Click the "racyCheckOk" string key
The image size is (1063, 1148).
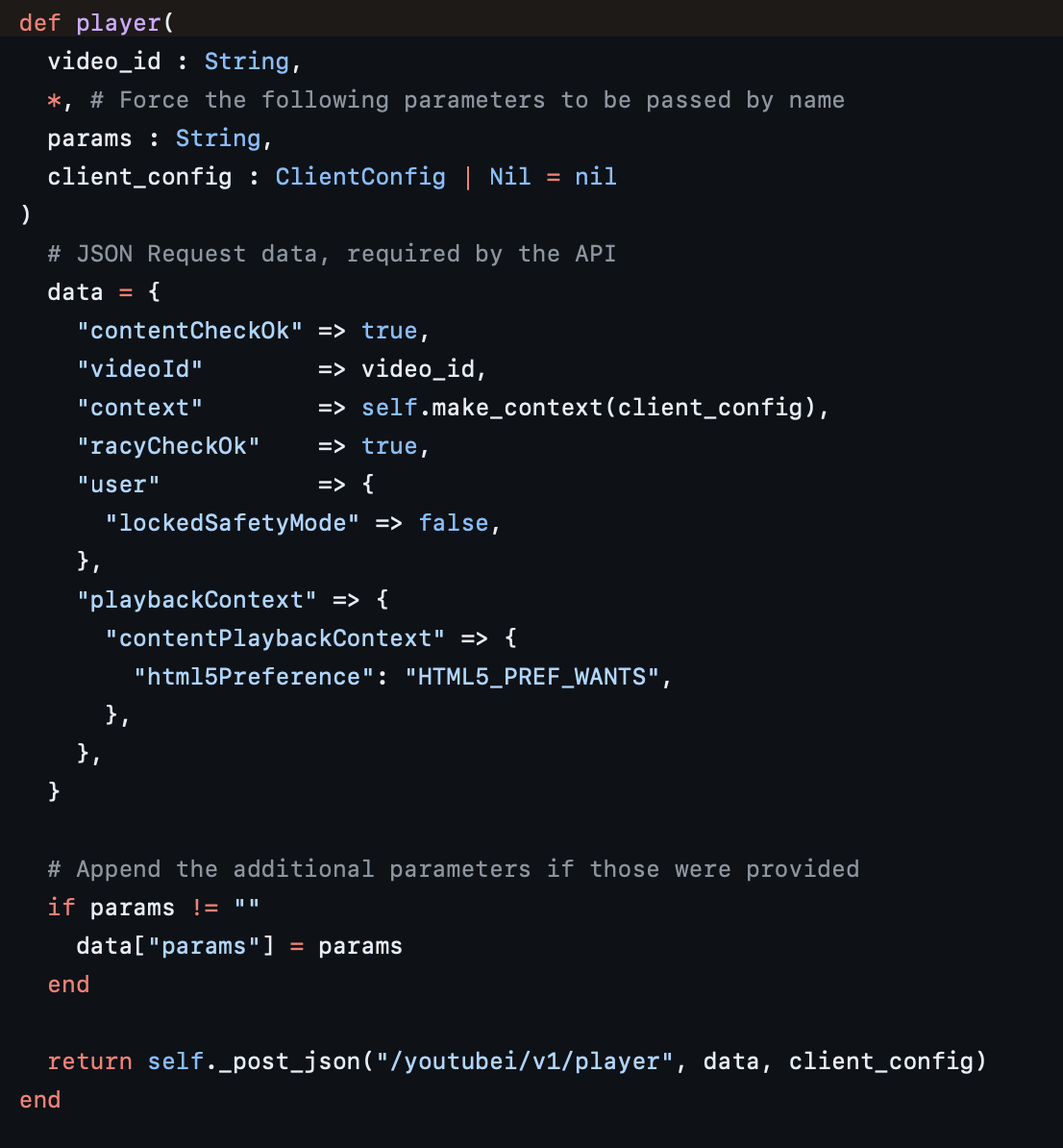click(x=168, y=446)
